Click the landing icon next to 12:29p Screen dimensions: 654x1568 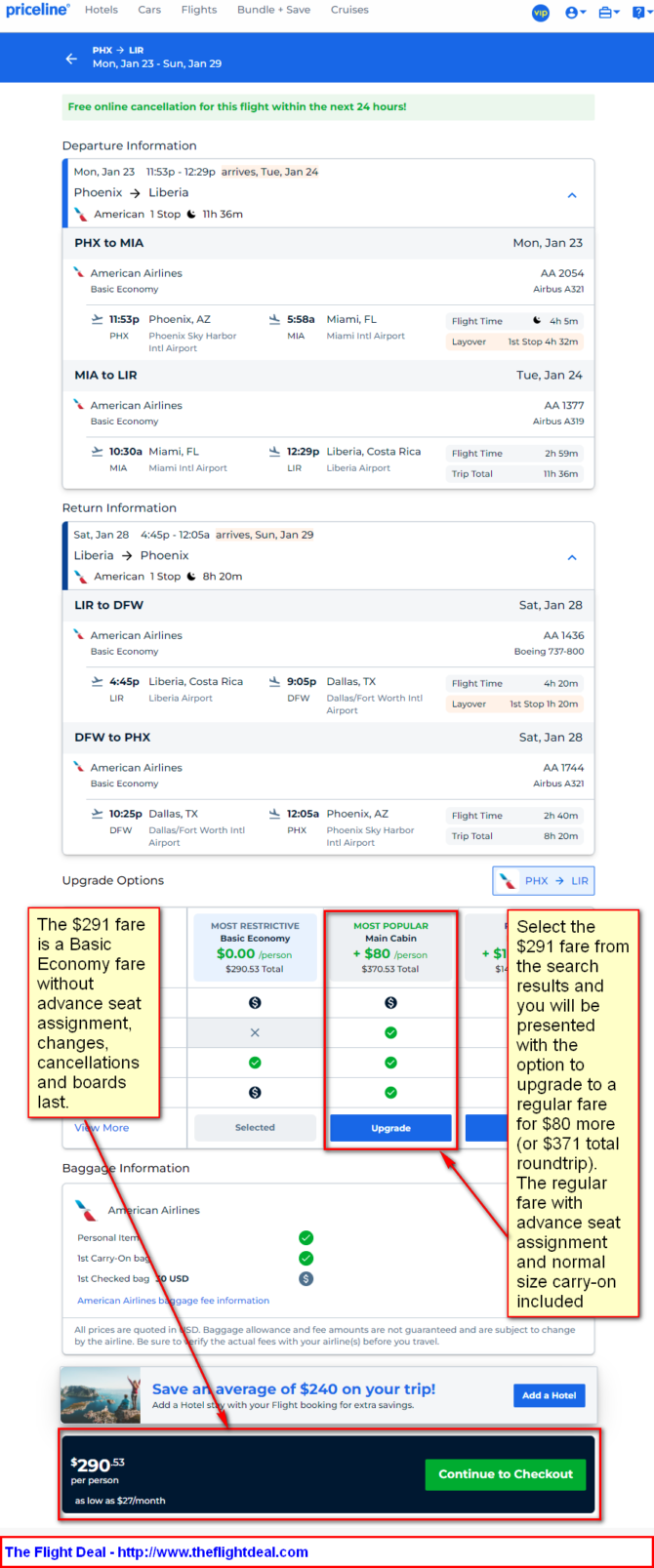click(x=274, y=452)
